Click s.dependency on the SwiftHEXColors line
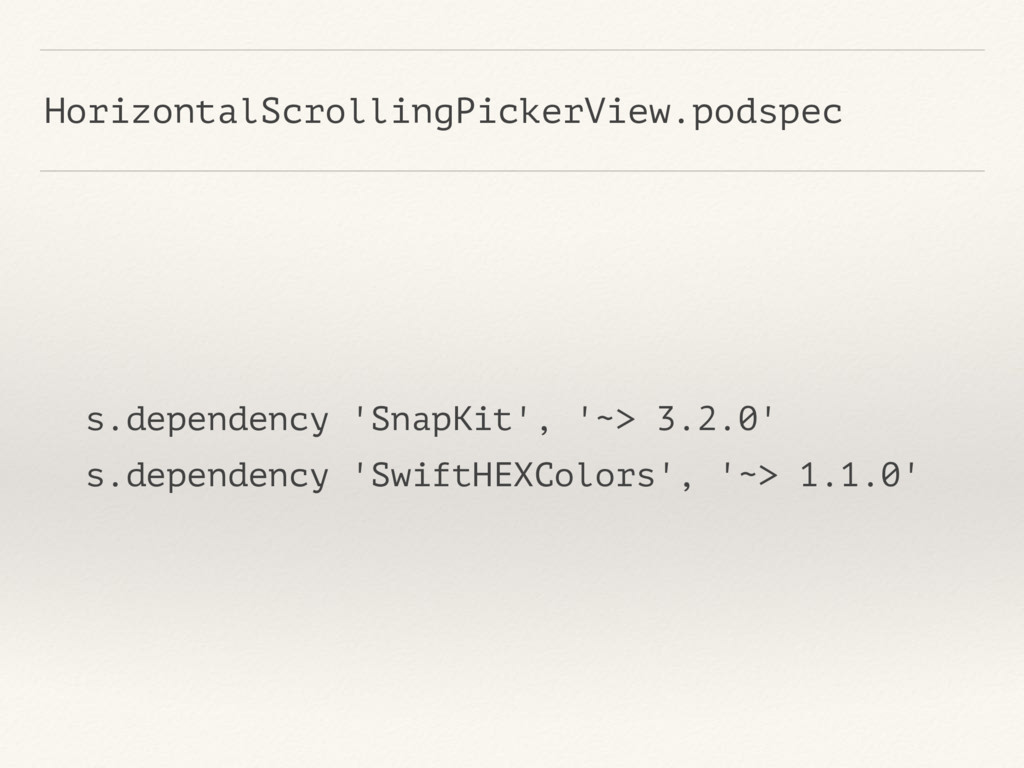Image resolution: width=1024 pixels, height=768 pixels. pyautogui.click(x=207, y=477)
